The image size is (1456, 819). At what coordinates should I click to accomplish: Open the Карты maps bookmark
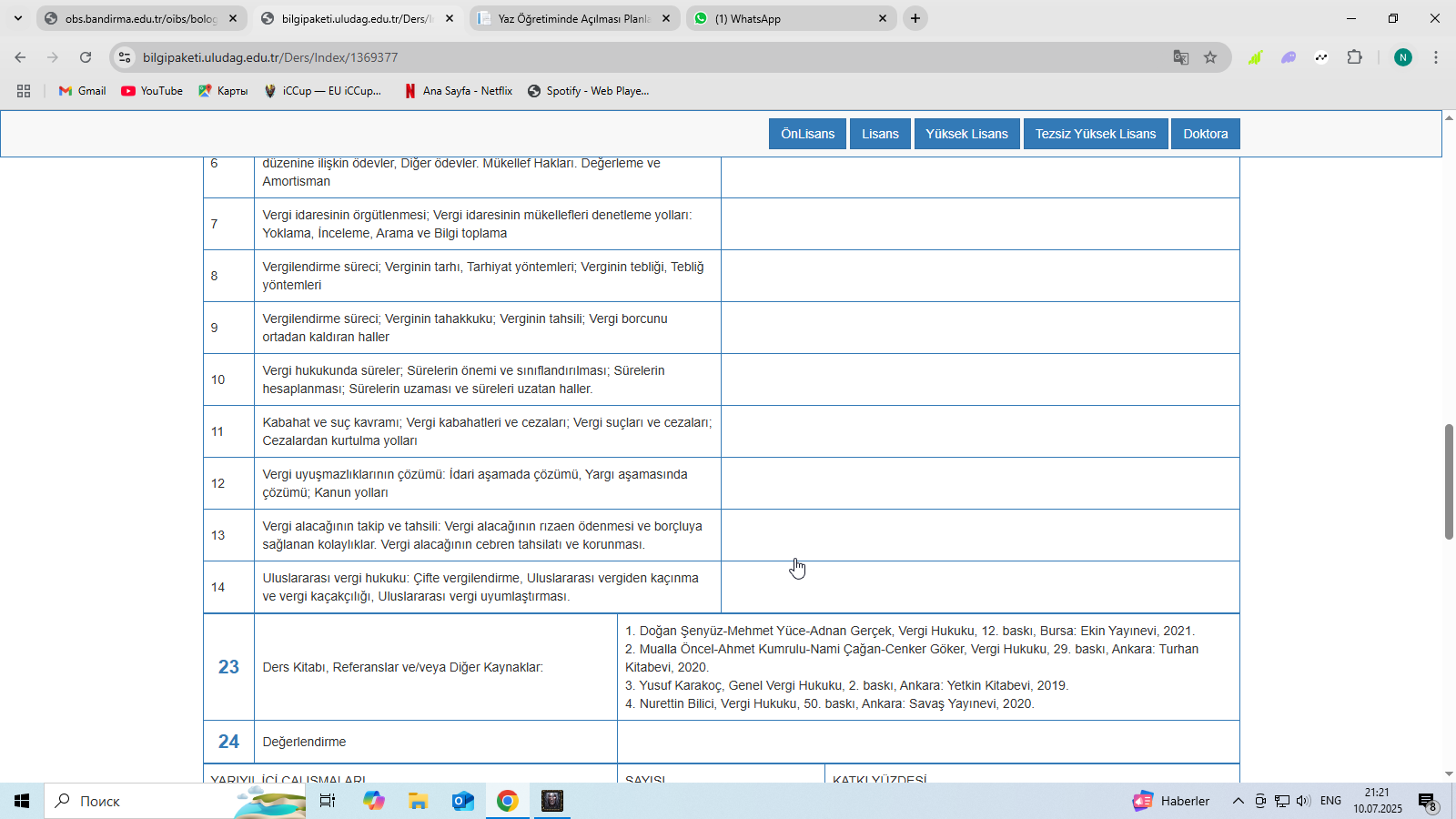coord(223,91)
